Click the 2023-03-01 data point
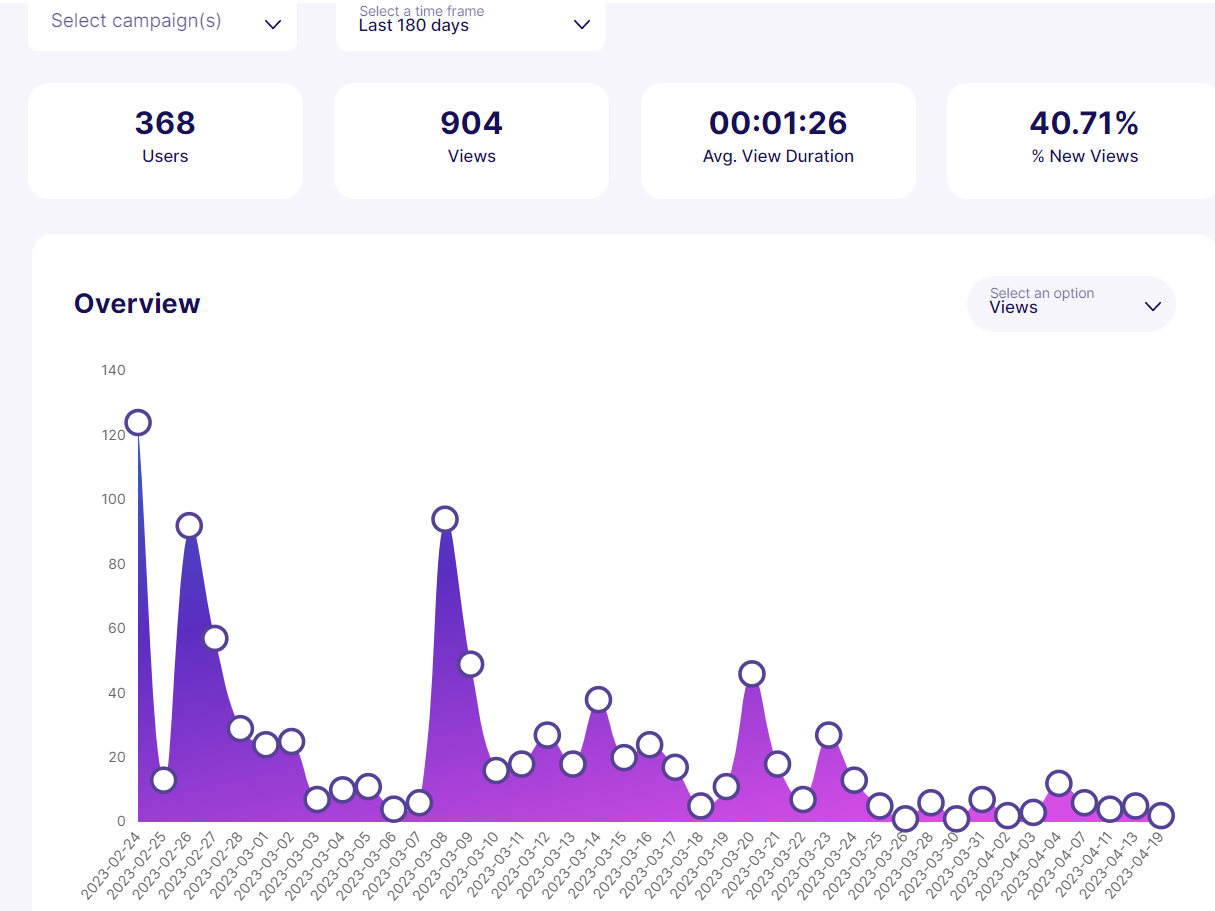Image resolution: width=1215 pixels, height=911 pixels. coord(265,744)
